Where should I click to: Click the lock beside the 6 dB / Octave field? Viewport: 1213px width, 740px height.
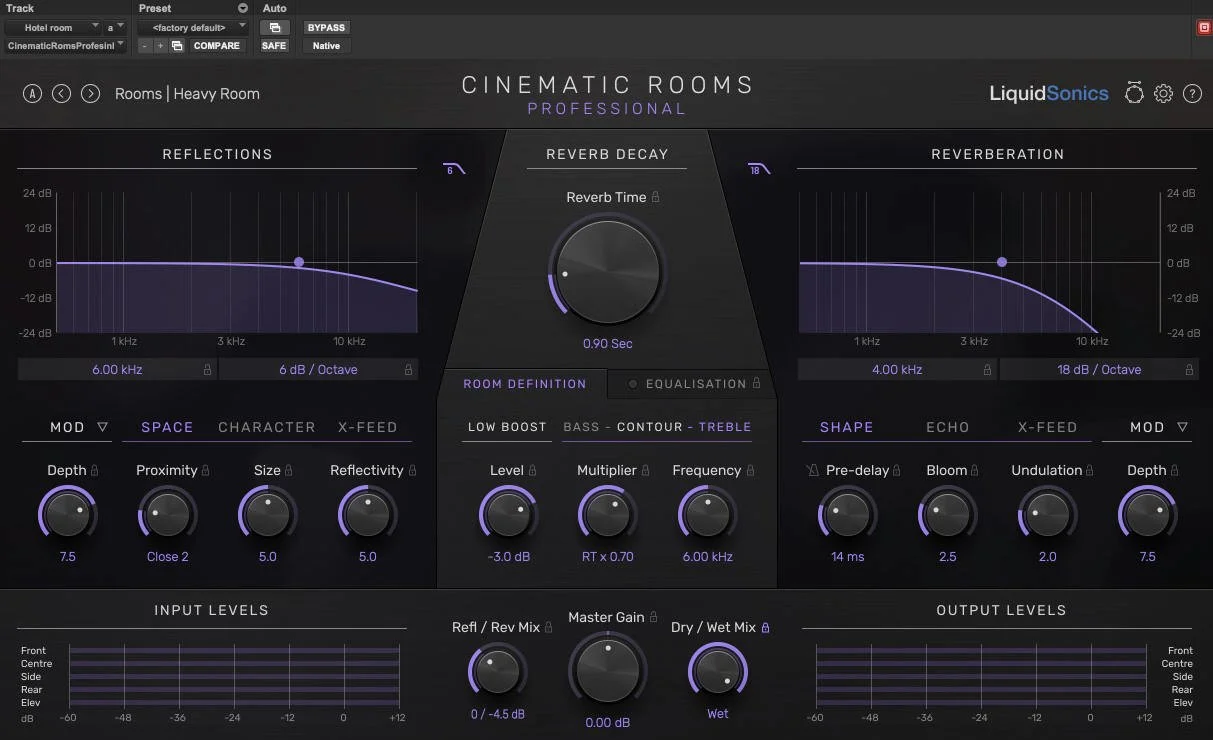pyautogui.click(x=408, y=369)
